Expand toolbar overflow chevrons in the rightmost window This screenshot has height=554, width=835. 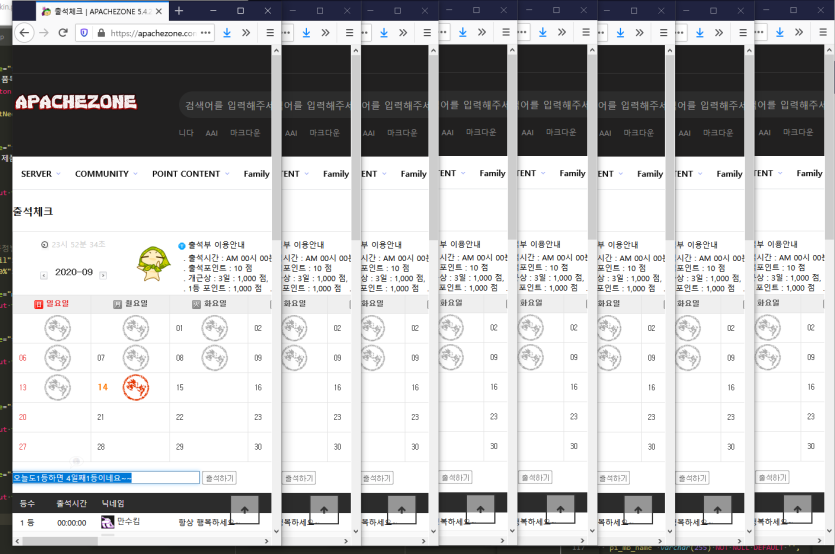tap(799, 32)
